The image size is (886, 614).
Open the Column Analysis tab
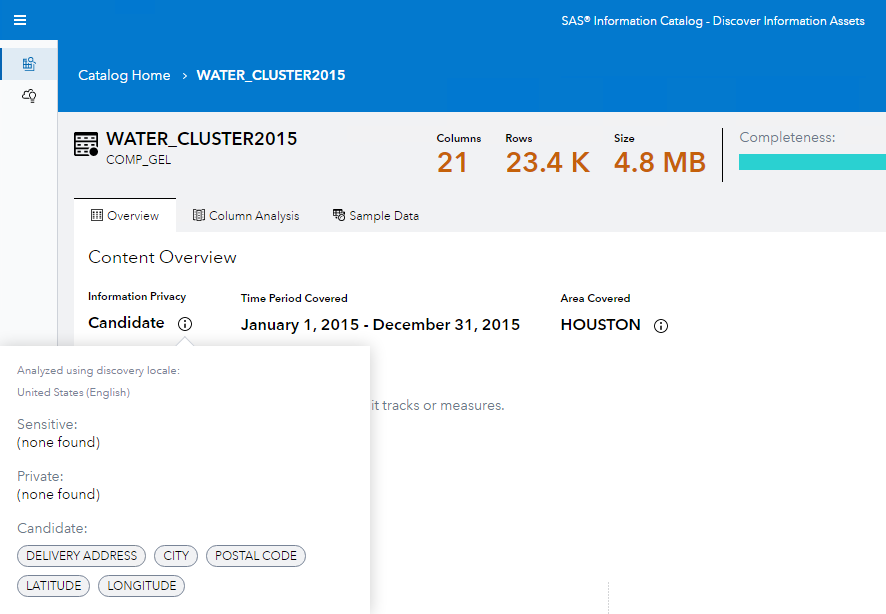pos(246,216)
